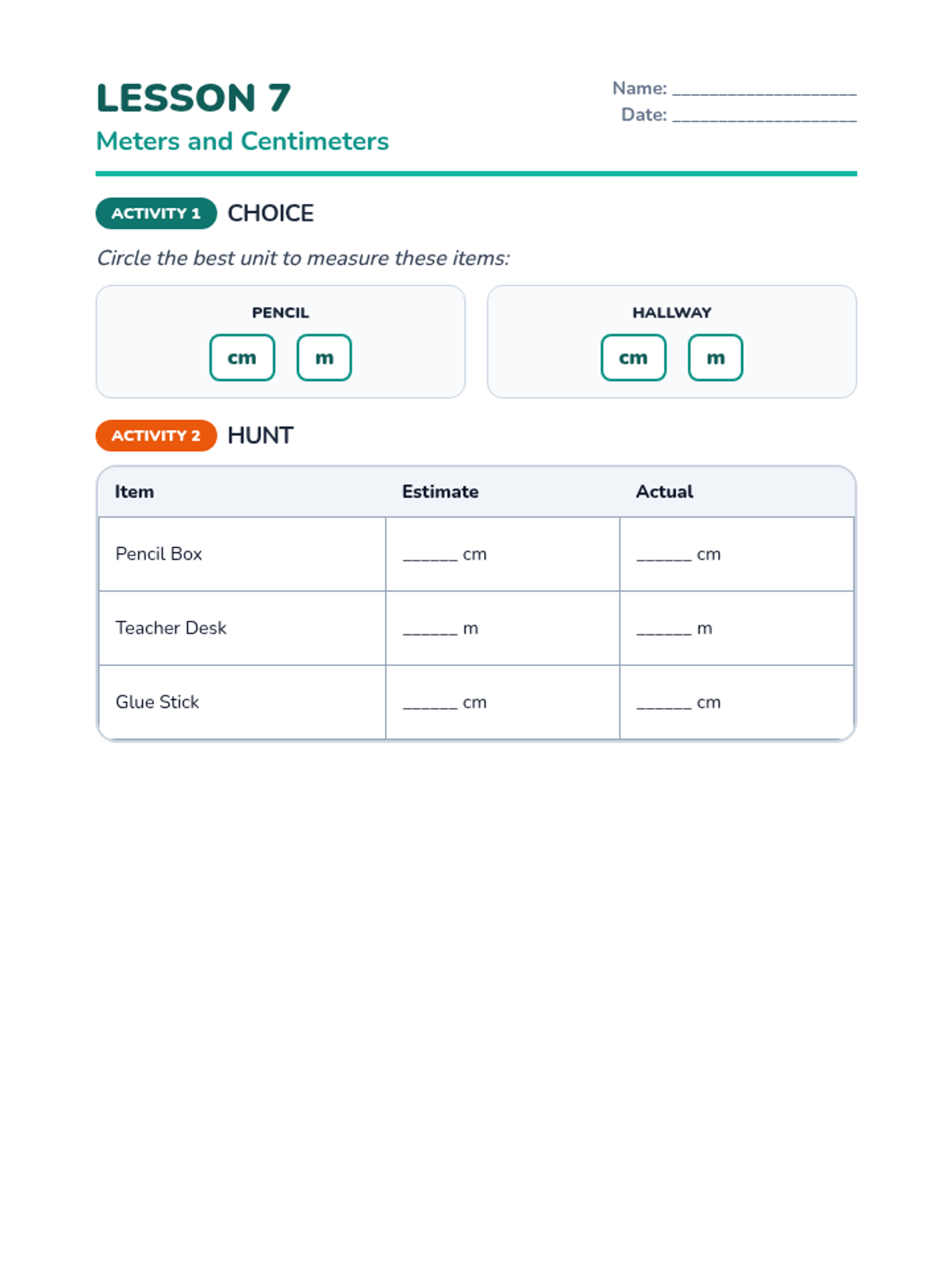Click the orange Activity 2 badge

tap(156, 436)
